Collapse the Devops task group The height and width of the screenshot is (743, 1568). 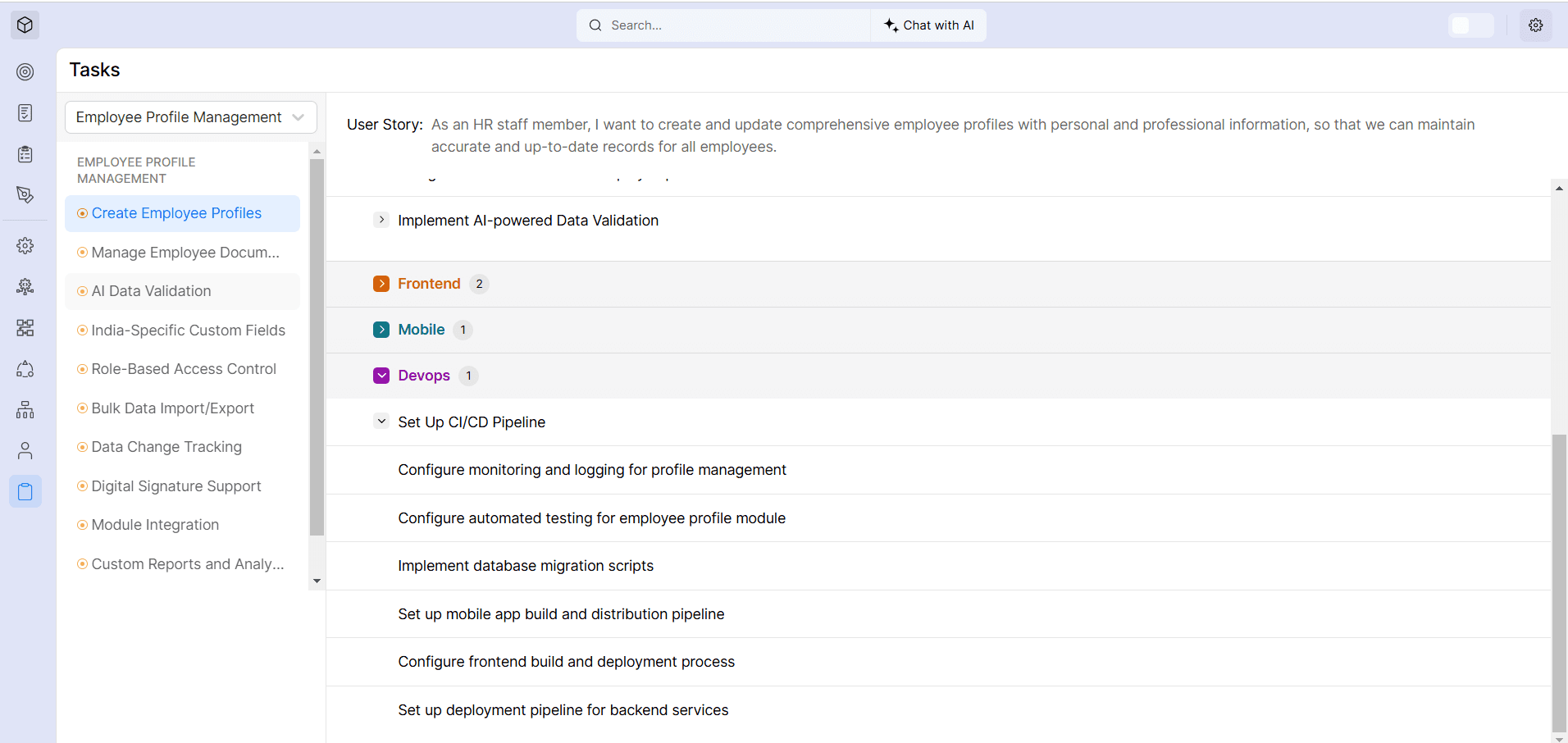[x=381, y=375]
